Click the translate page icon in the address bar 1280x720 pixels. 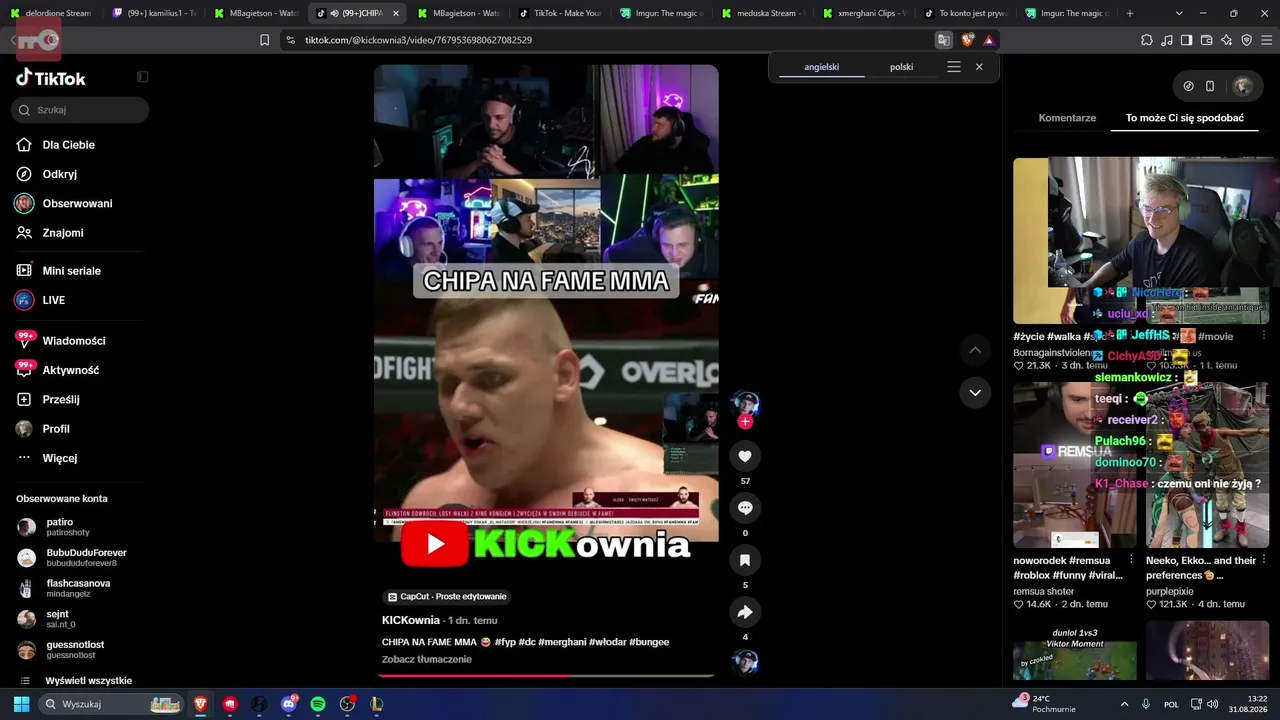pos(943,40)
